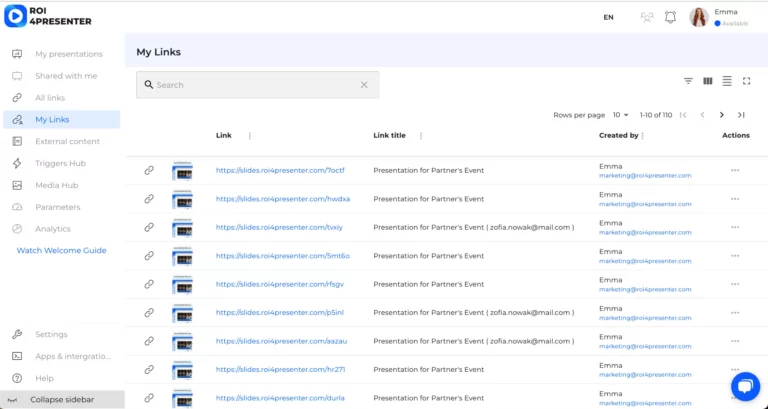This screenshot has width=768, height=409.
Task: Click the row density icon
Action: click(727, 81)
